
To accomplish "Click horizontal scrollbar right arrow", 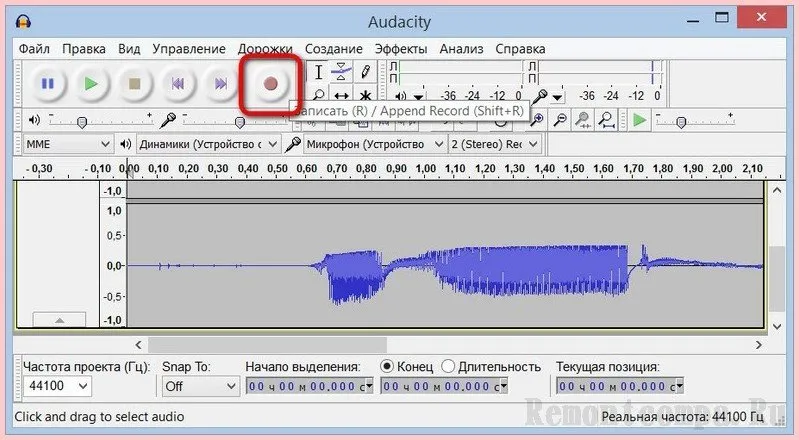I will coord(759,345).
